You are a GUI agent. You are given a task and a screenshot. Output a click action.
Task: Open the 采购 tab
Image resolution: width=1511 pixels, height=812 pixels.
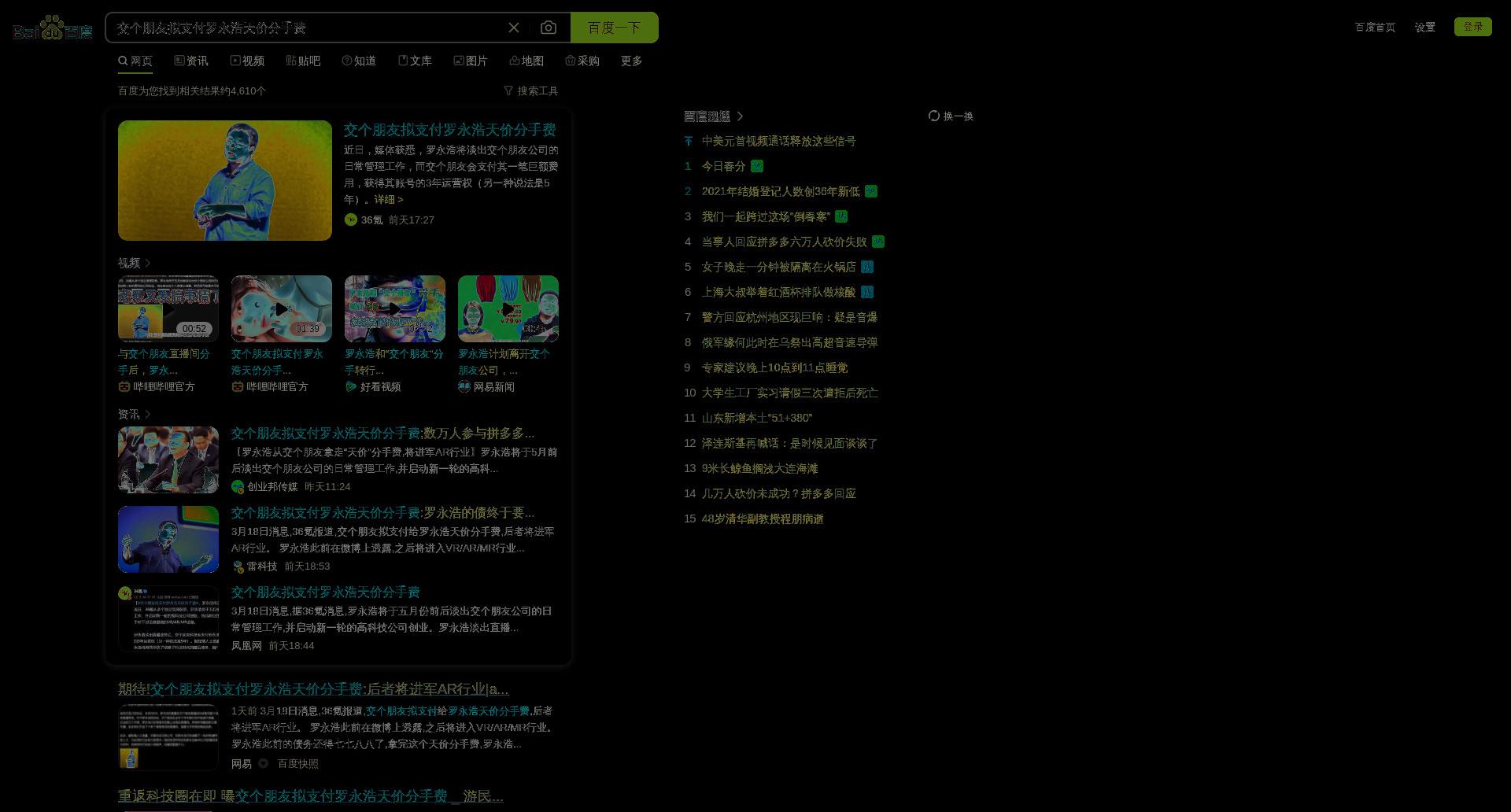click(582, 61)
